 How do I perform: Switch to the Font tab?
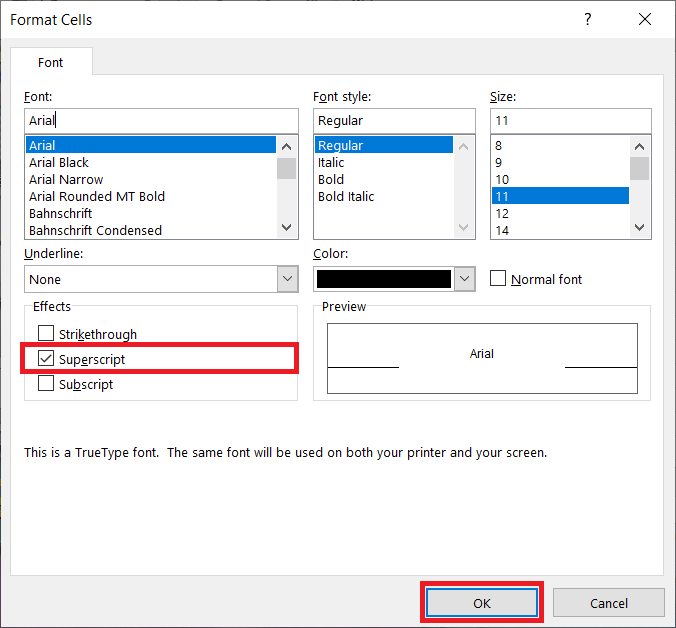point(51,62)
